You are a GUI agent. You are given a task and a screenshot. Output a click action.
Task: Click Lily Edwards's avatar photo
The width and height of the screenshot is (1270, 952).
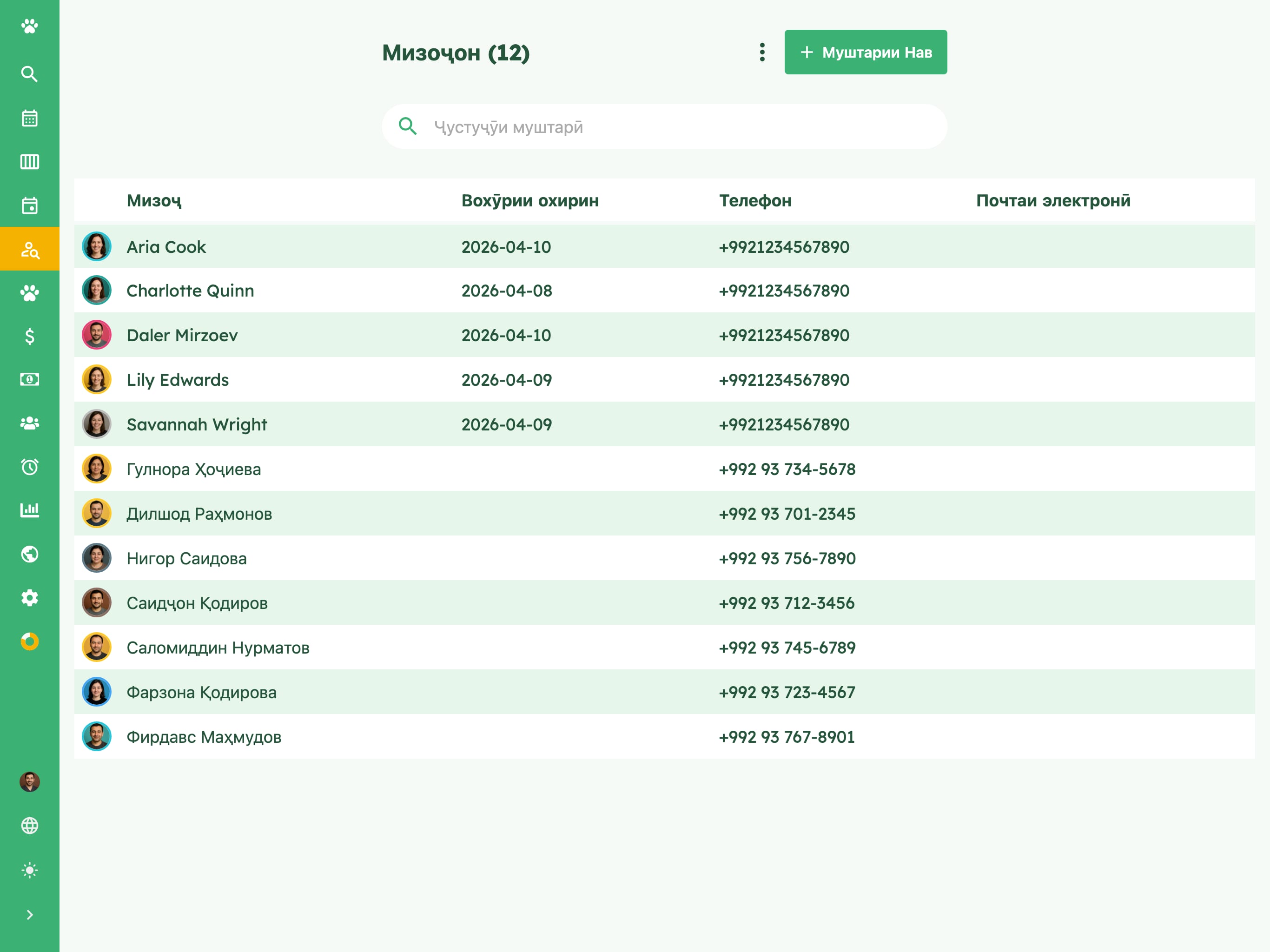pos(96,380)
